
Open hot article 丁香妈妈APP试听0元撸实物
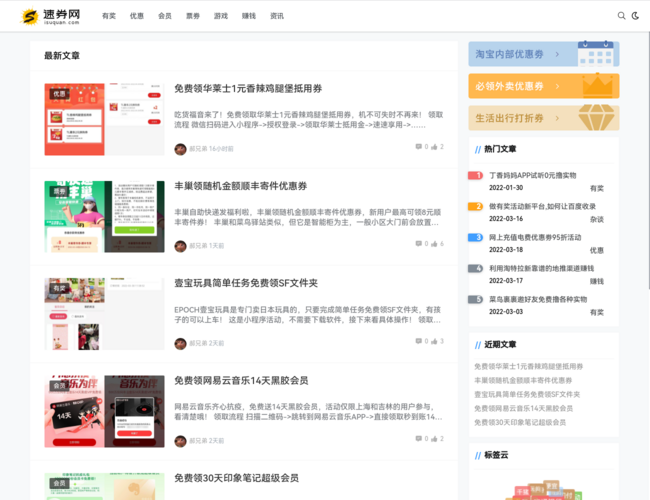coord(532,175)
